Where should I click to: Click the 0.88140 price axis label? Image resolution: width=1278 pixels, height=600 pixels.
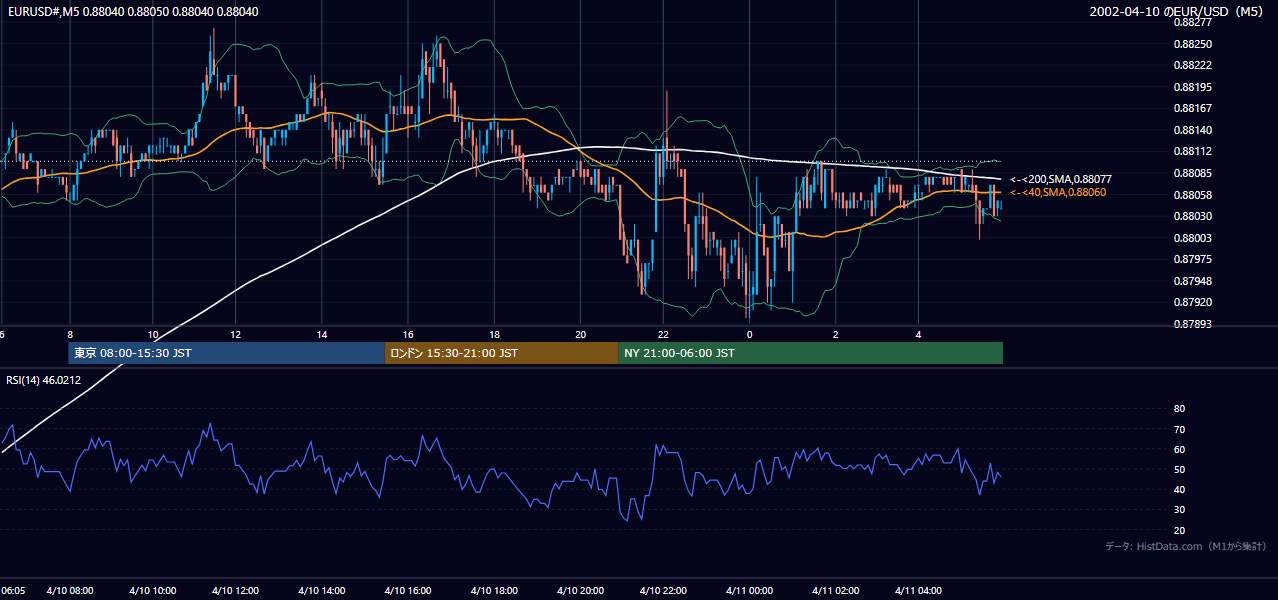point(1192,130)
